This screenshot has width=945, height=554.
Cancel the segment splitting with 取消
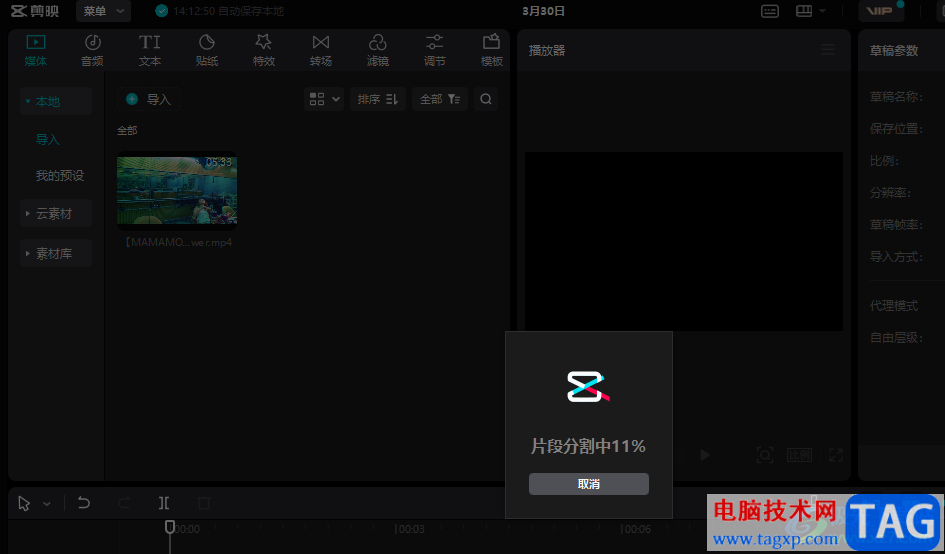(x=589, y=484)
